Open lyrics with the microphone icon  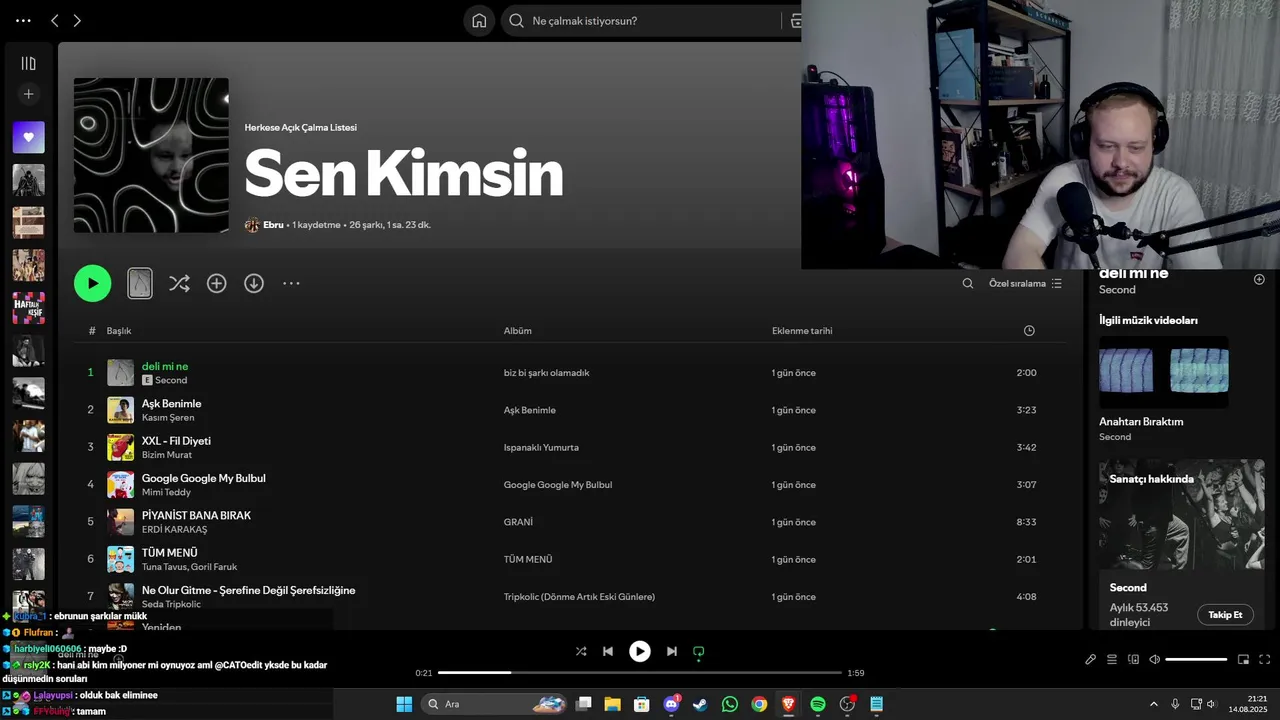pyautogui.click(x=1091, y=659)
